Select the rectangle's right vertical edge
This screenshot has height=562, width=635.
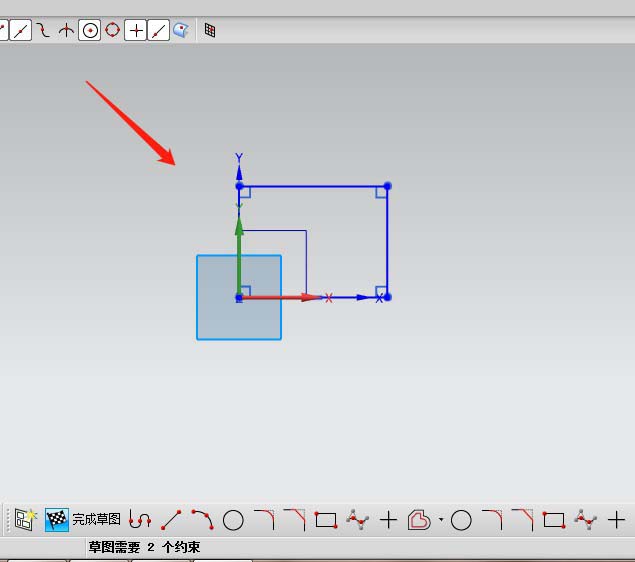(x=388, y=243)
